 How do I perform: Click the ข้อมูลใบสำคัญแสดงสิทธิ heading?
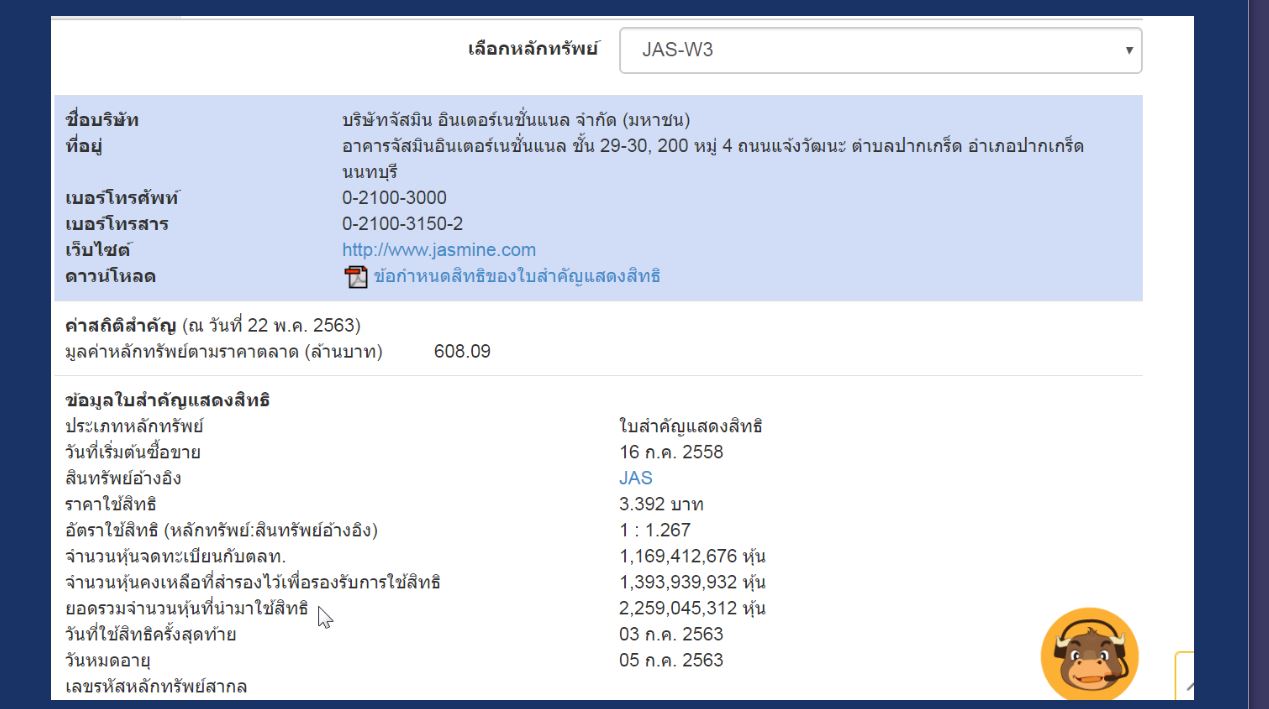[167, 401]
